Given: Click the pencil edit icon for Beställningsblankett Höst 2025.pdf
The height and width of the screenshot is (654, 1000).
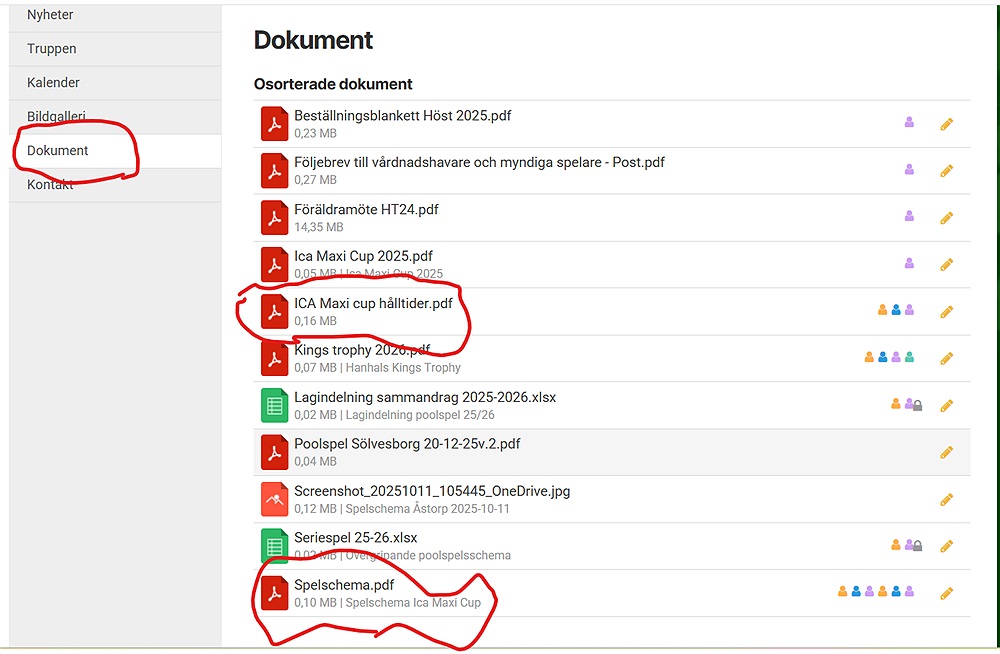Looking at the screenshot, I should point(946,124).
